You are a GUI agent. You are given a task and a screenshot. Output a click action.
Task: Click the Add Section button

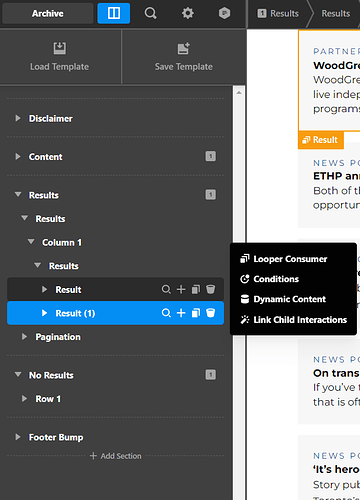(x=116, y=456)
